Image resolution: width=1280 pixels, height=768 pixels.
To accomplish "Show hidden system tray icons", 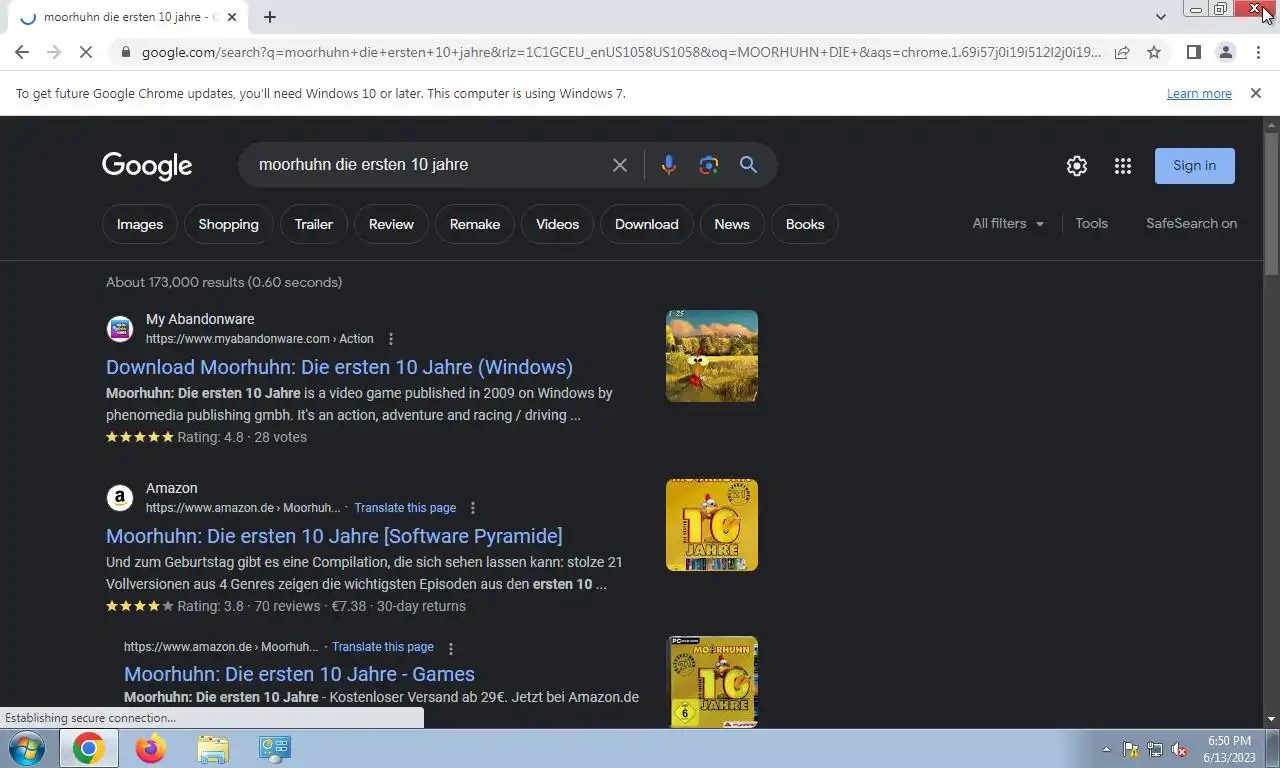I will pos(1106,749).
